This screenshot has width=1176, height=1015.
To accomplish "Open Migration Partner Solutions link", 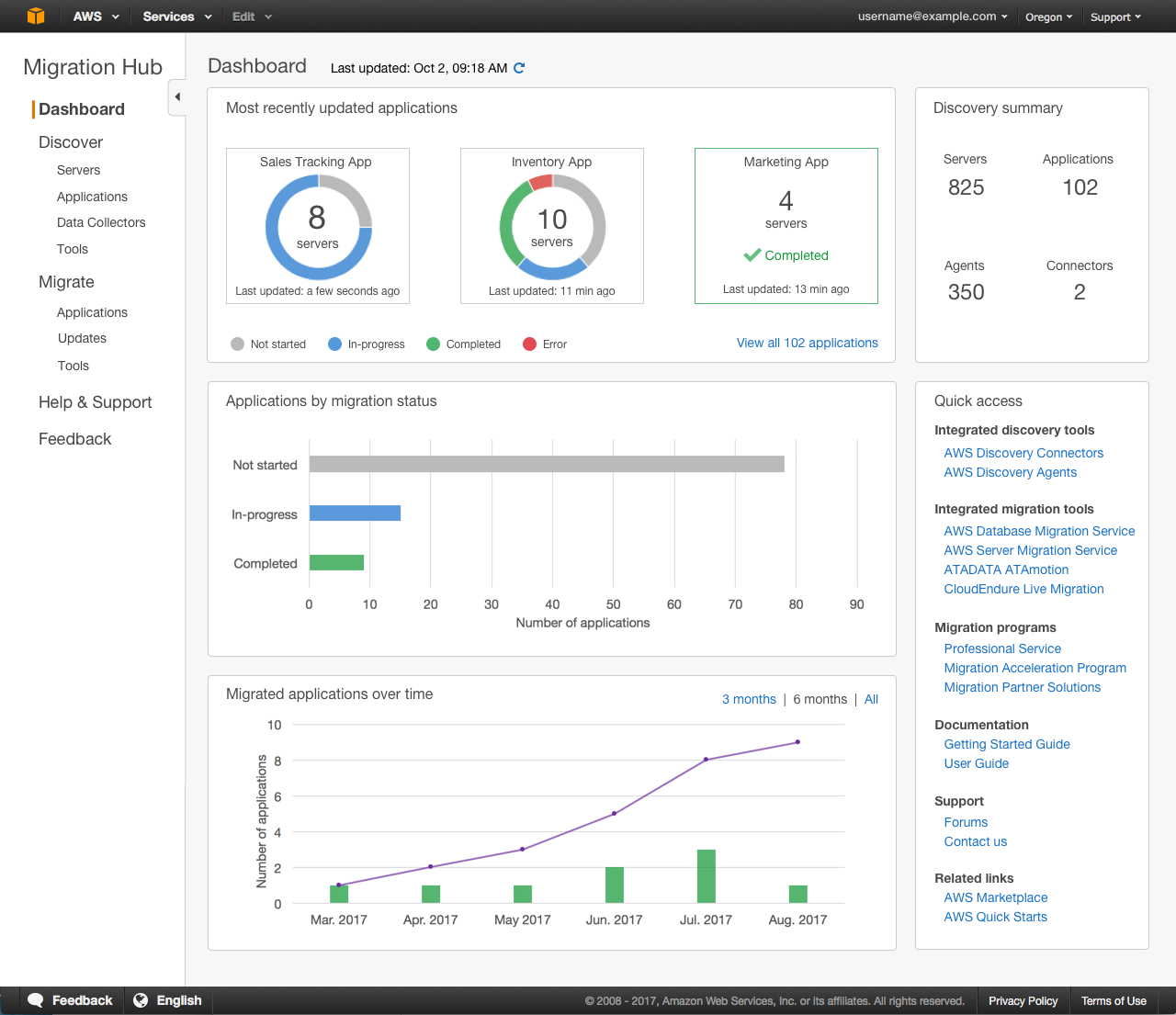I will (x=1023, y=687).
